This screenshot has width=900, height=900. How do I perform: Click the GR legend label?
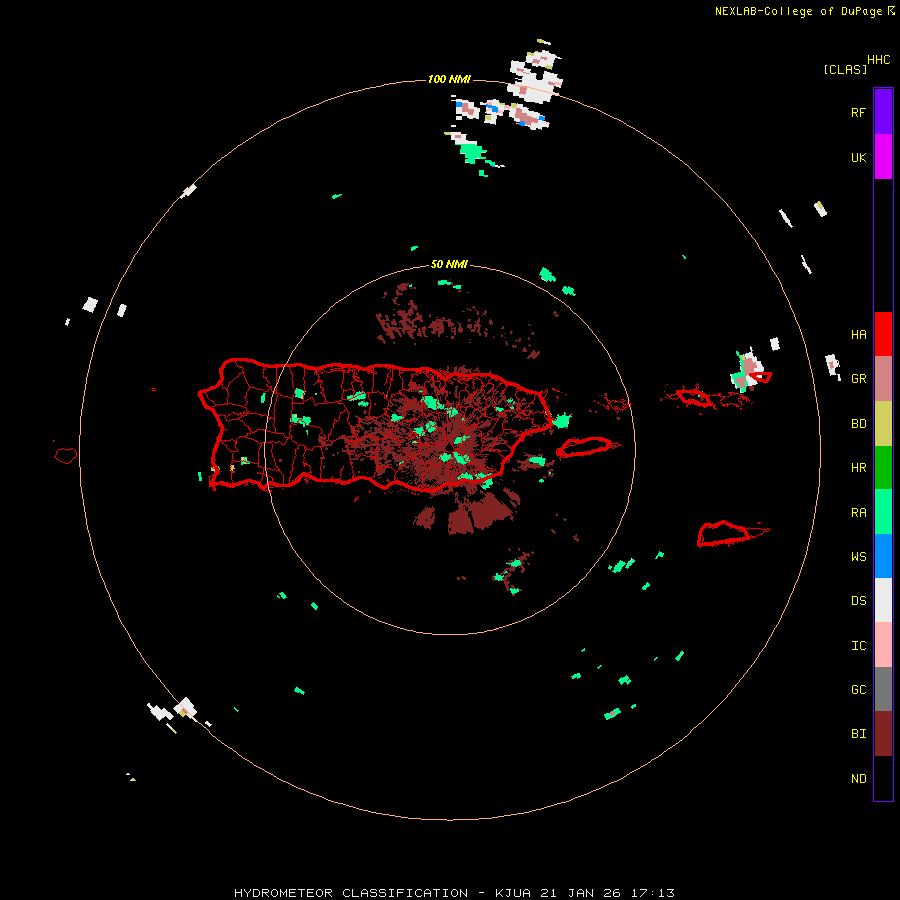858,379
